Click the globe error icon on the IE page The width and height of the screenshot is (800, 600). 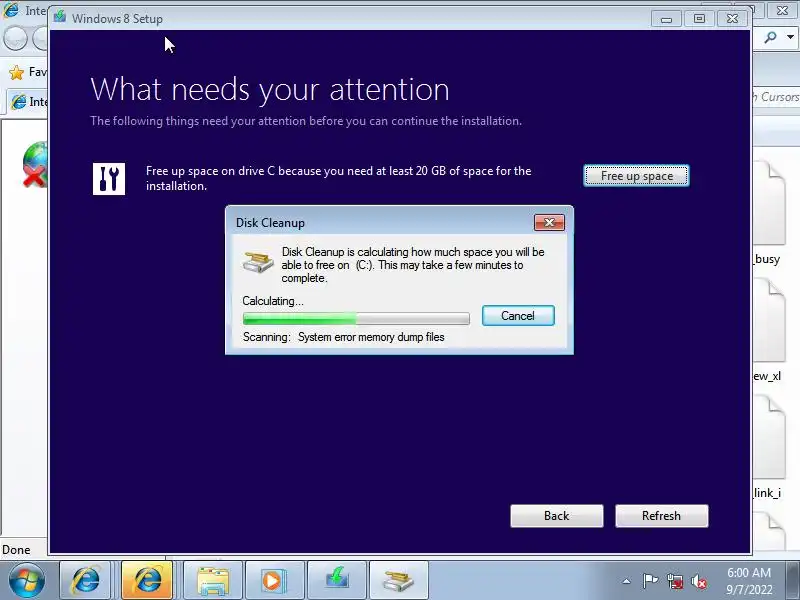(35, 164)
